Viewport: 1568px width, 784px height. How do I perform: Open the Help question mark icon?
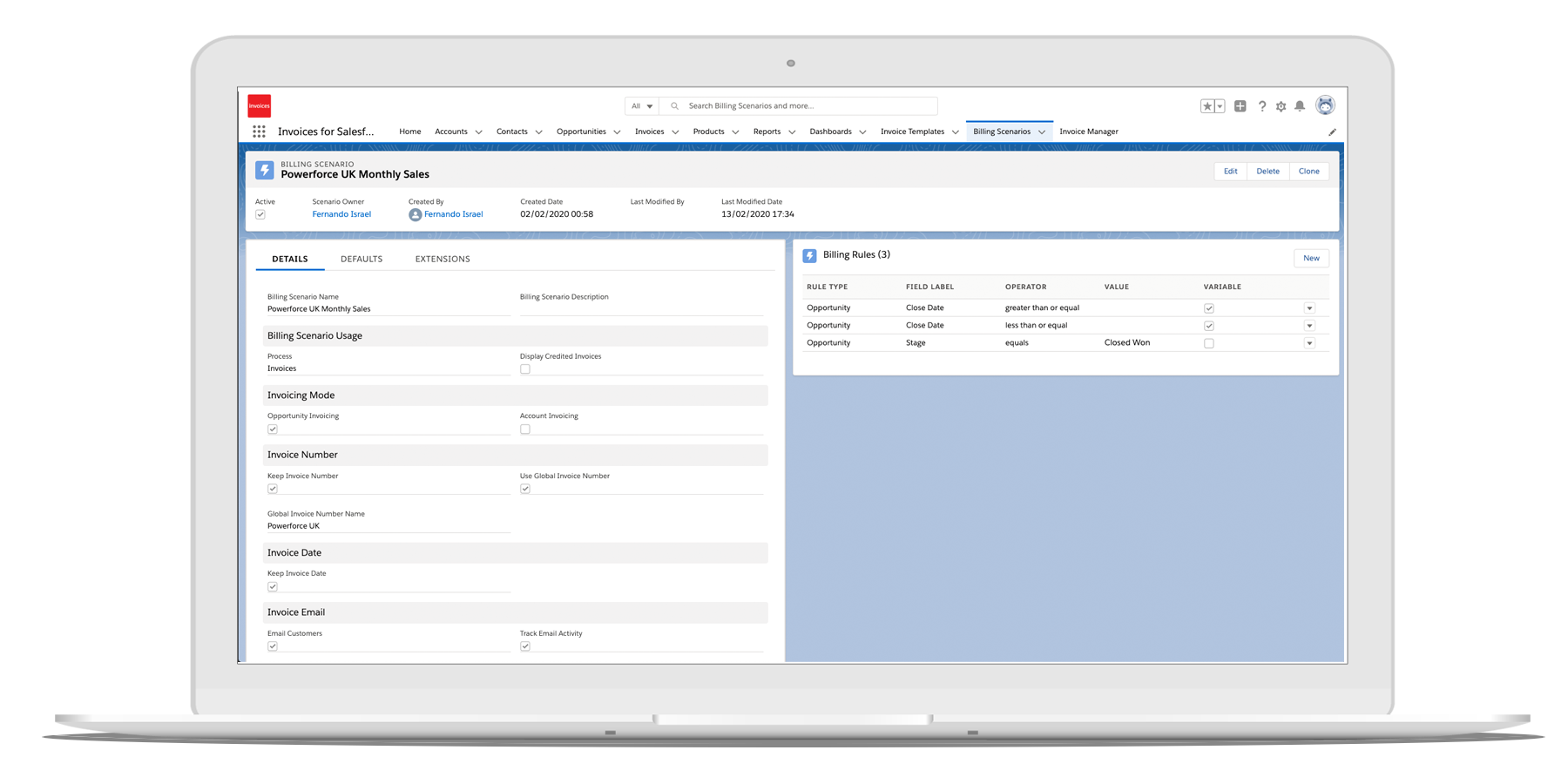pos(1261,106)
